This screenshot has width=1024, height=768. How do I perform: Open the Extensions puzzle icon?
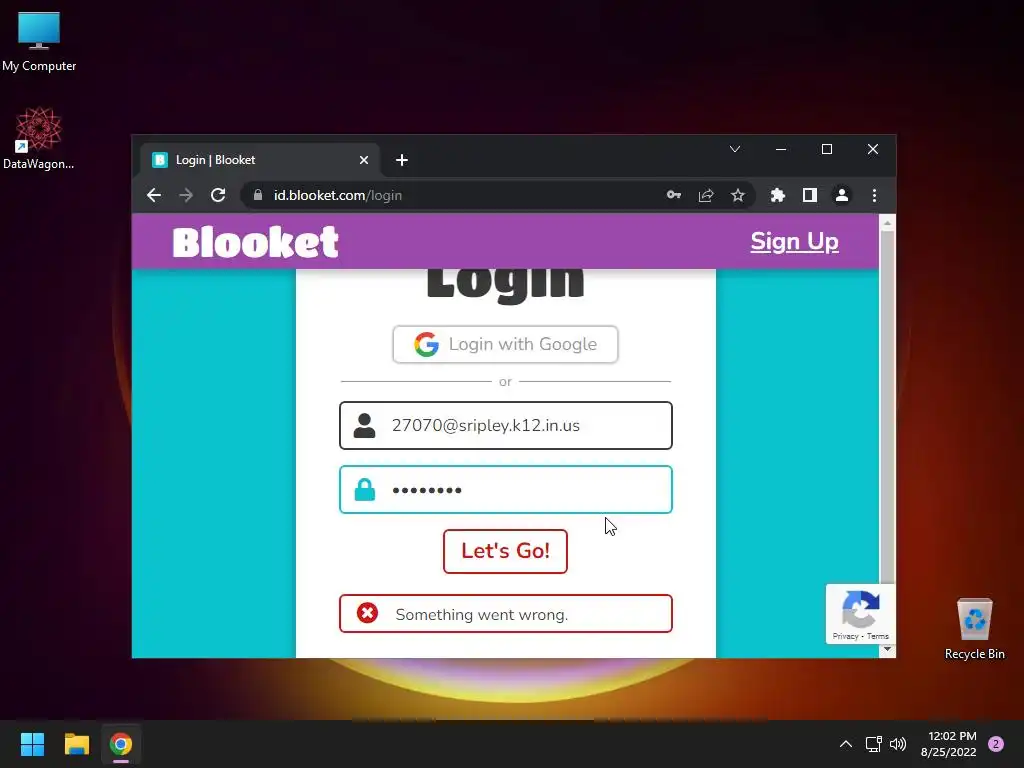(x=778, y=195)
